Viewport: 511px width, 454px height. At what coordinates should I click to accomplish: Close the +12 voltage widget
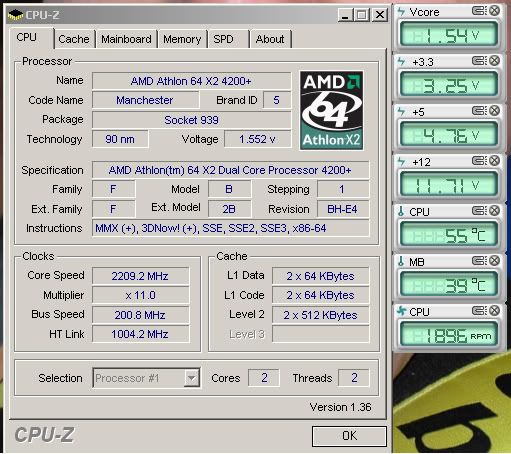click(495, 161)
